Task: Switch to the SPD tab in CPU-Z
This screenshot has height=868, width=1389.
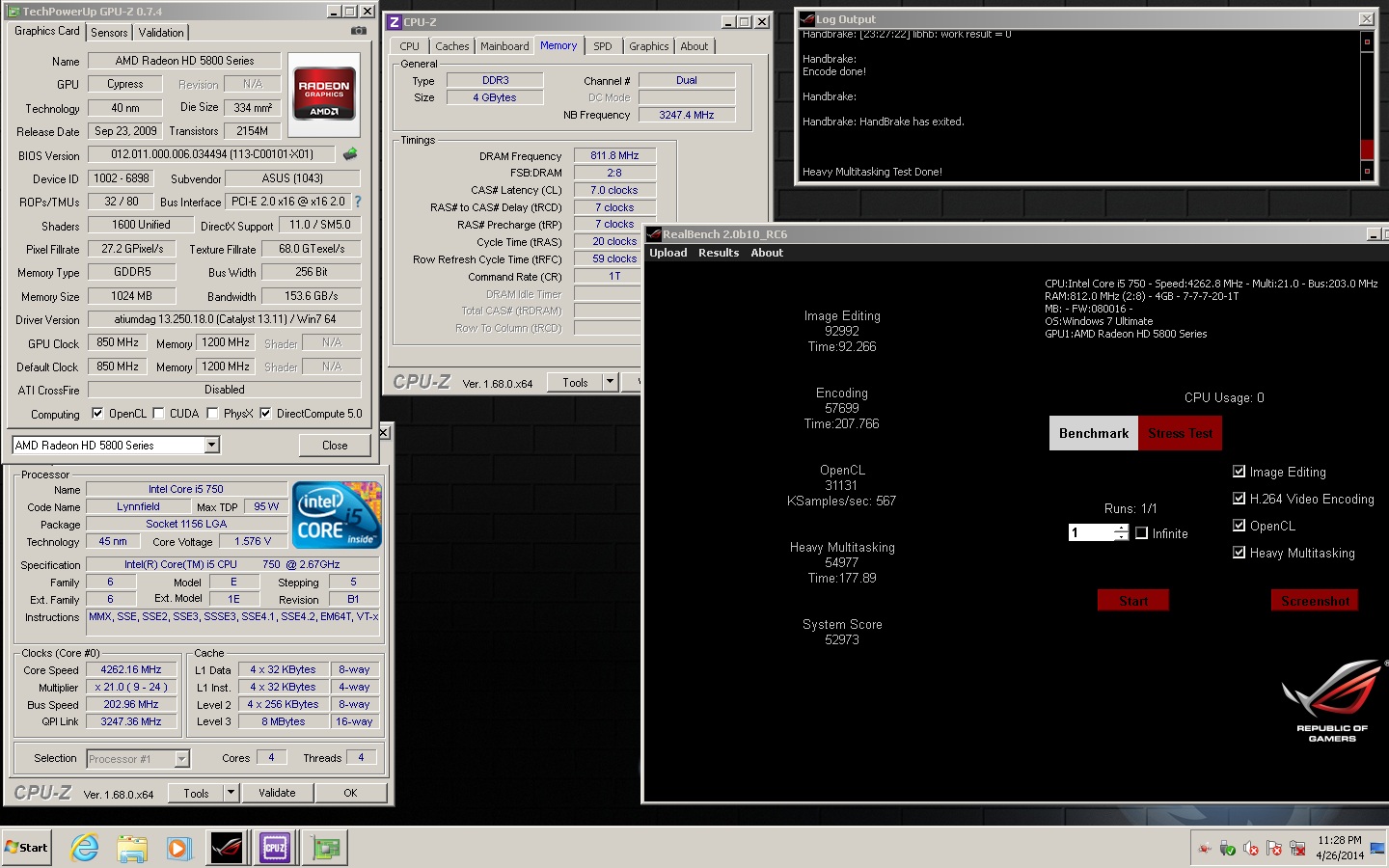Action: 603,46
